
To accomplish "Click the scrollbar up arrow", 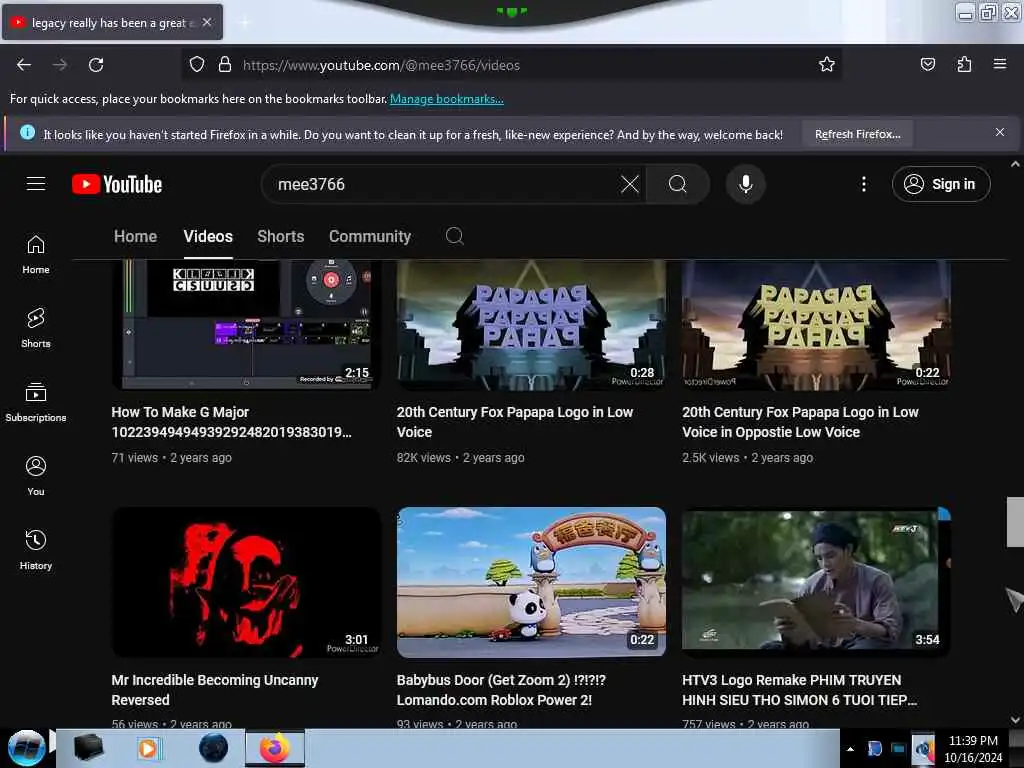I will [1015, 164].
